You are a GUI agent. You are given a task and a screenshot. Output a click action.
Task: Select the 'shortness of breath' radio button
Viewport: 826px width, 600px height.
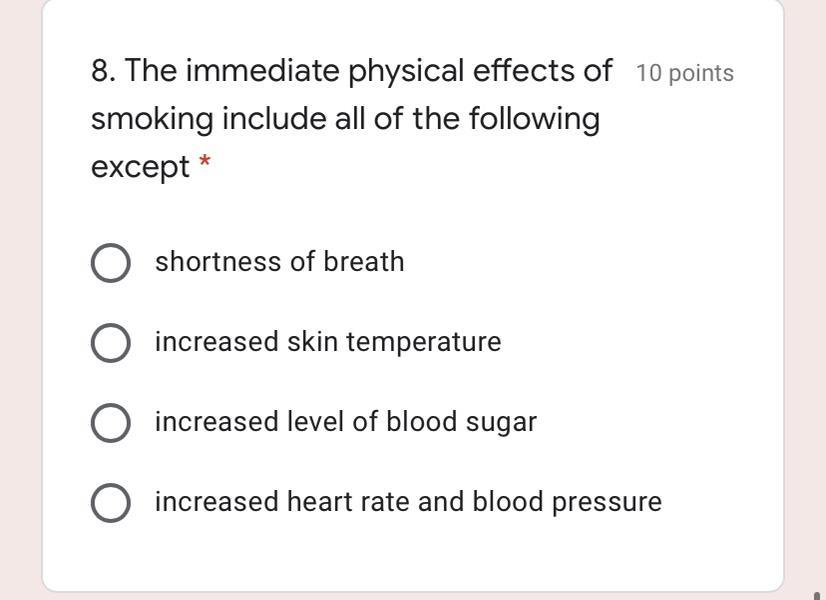(111, 263)
